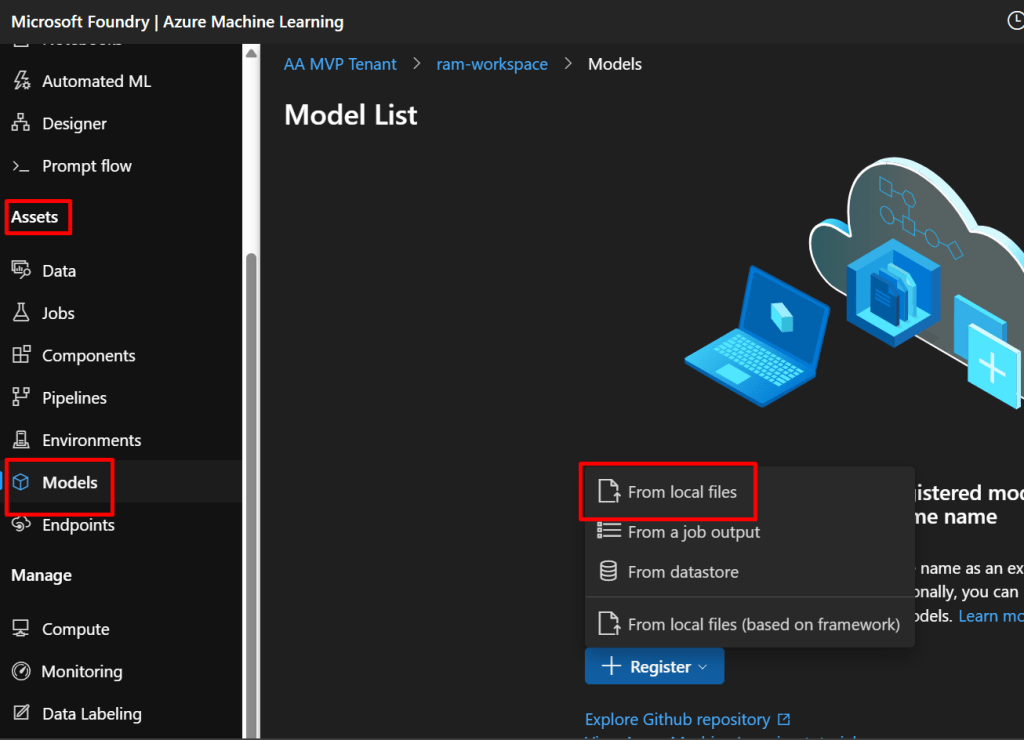Open Designer via its diagram icon
This screenshot has width=1024, height=740.
point(21,123)
